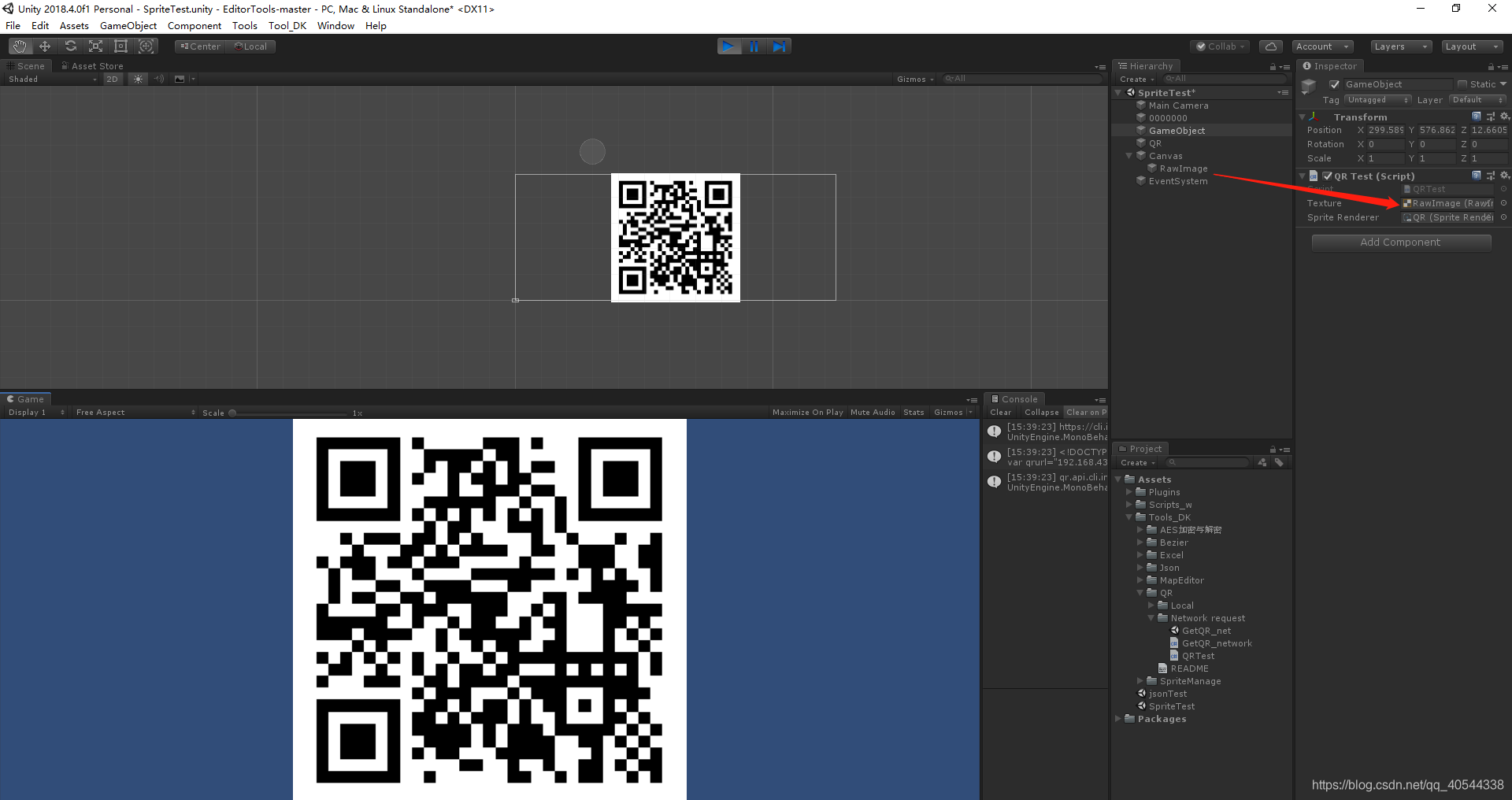Open the Tool_DK menu
This screenshot has height=800, width=1512.
click(287, 25)
